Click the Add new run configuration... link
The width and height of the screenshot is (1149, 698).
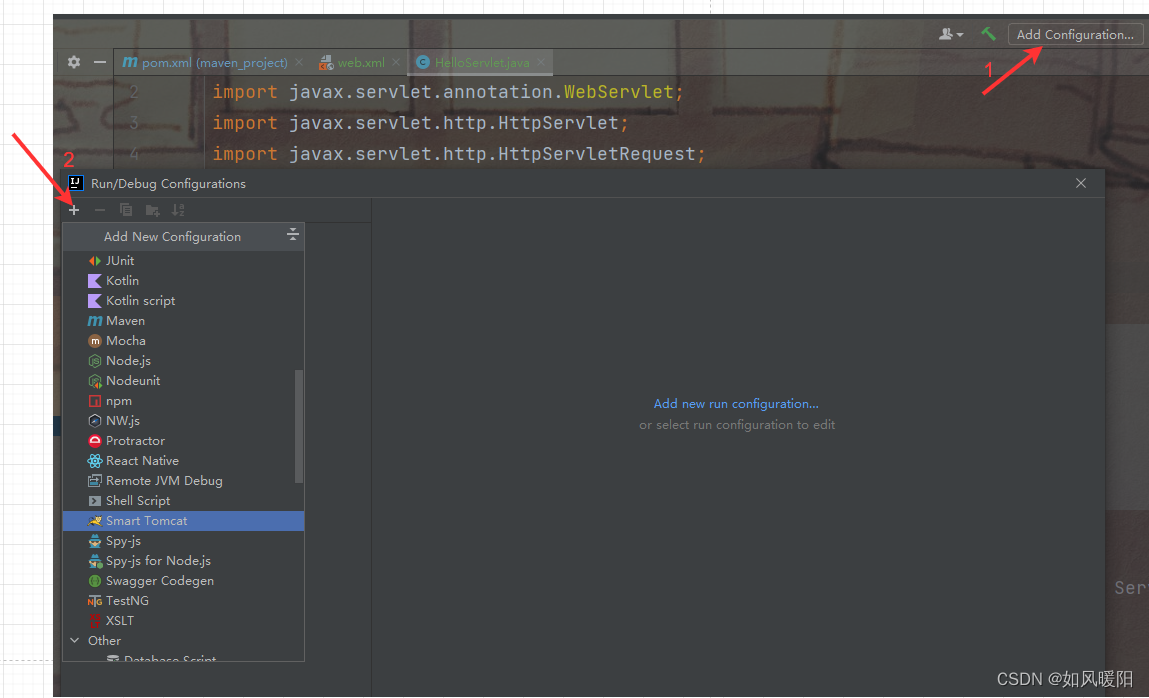(x=736, y=404)
